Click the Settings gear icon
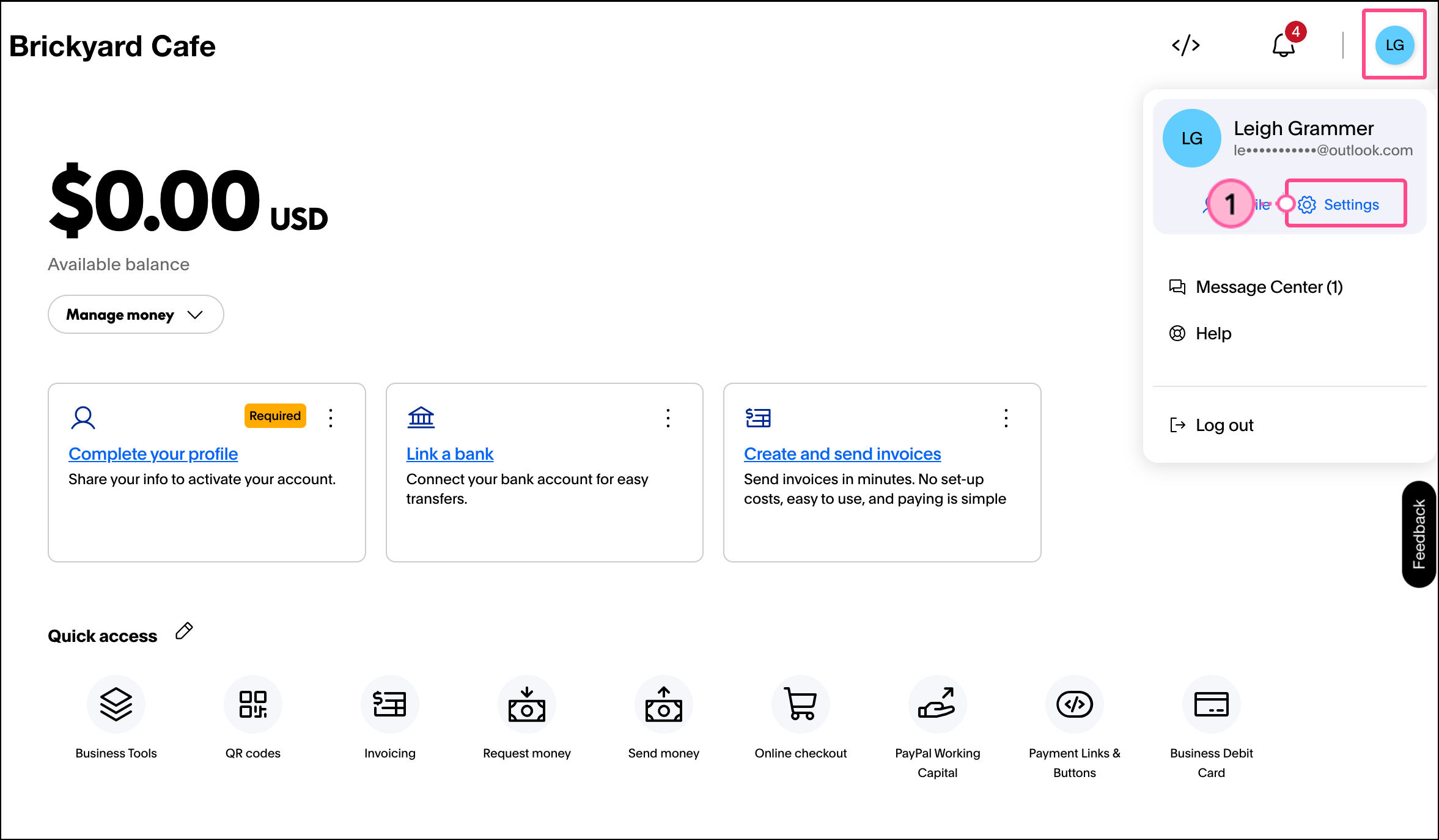 pyautogui.click(x=1307, y=205)
